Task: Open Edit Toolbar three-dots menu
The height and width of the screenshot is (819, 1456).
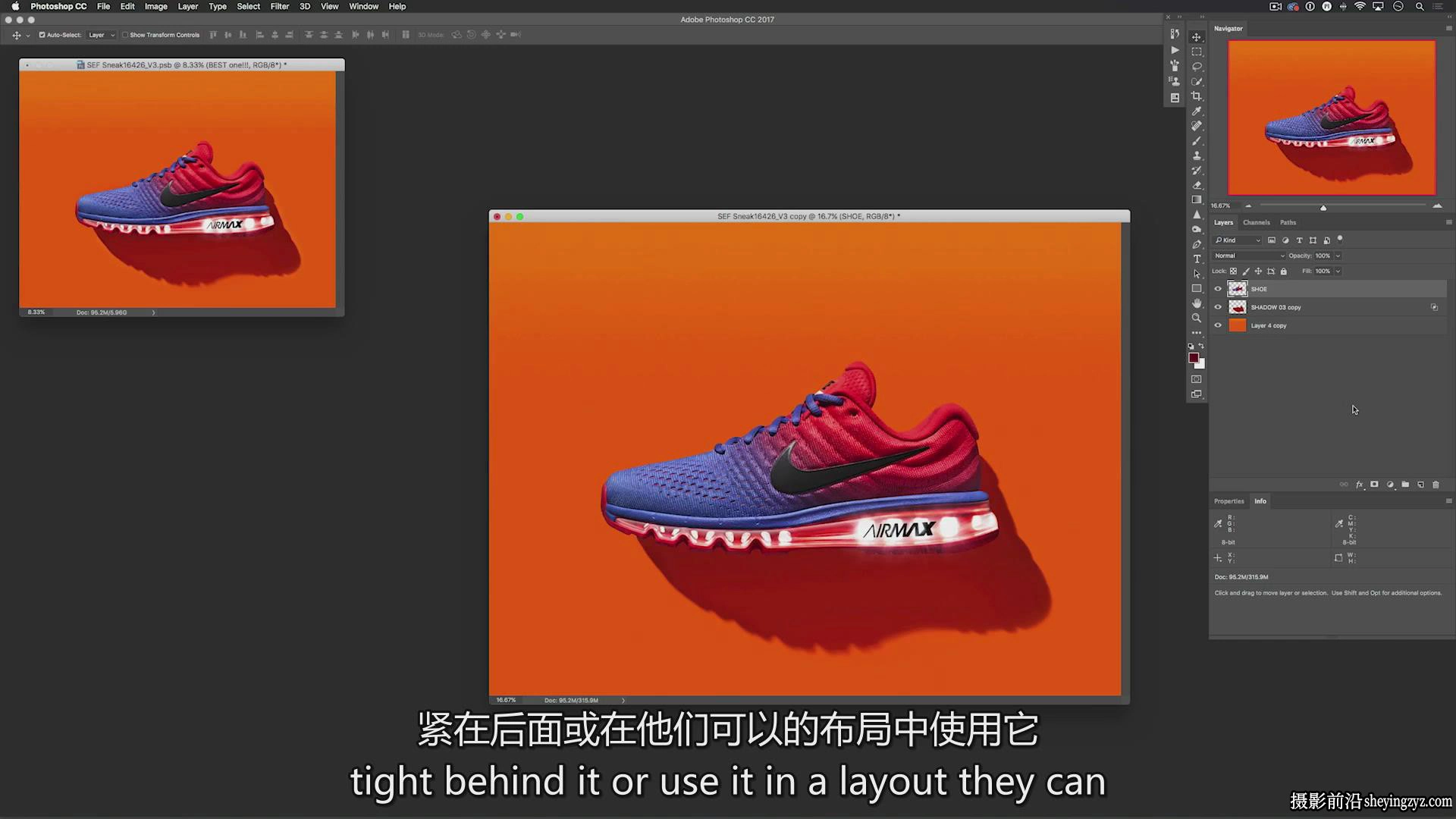Action: point(1197,333)
